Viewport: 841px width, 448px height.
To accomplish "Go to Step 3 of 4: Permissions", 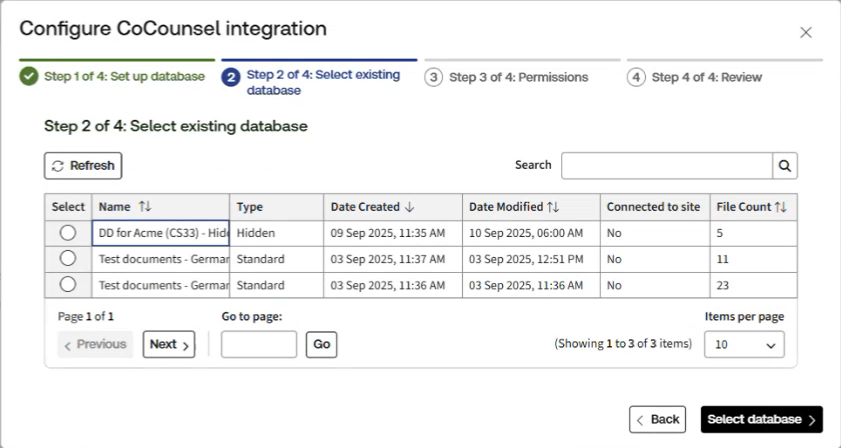I will coord(518,77).
